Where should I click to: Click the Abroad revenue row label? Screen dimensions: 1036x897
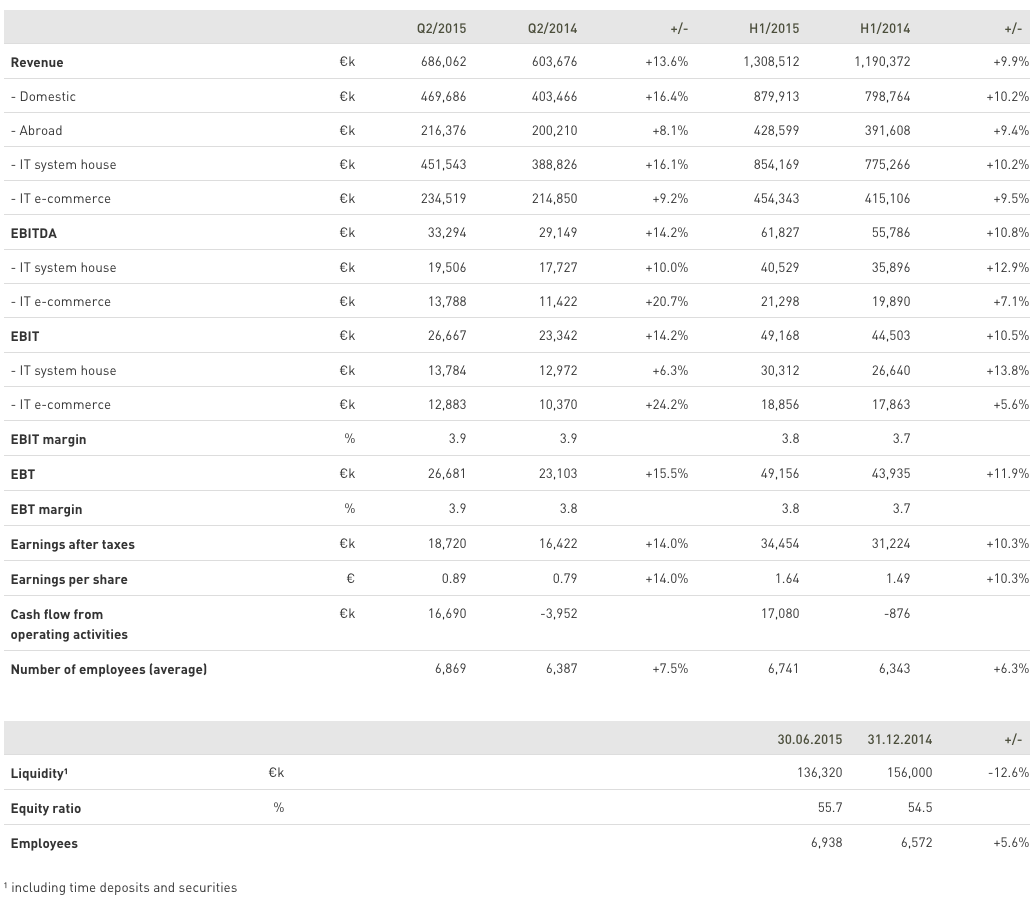click(36, 131)
